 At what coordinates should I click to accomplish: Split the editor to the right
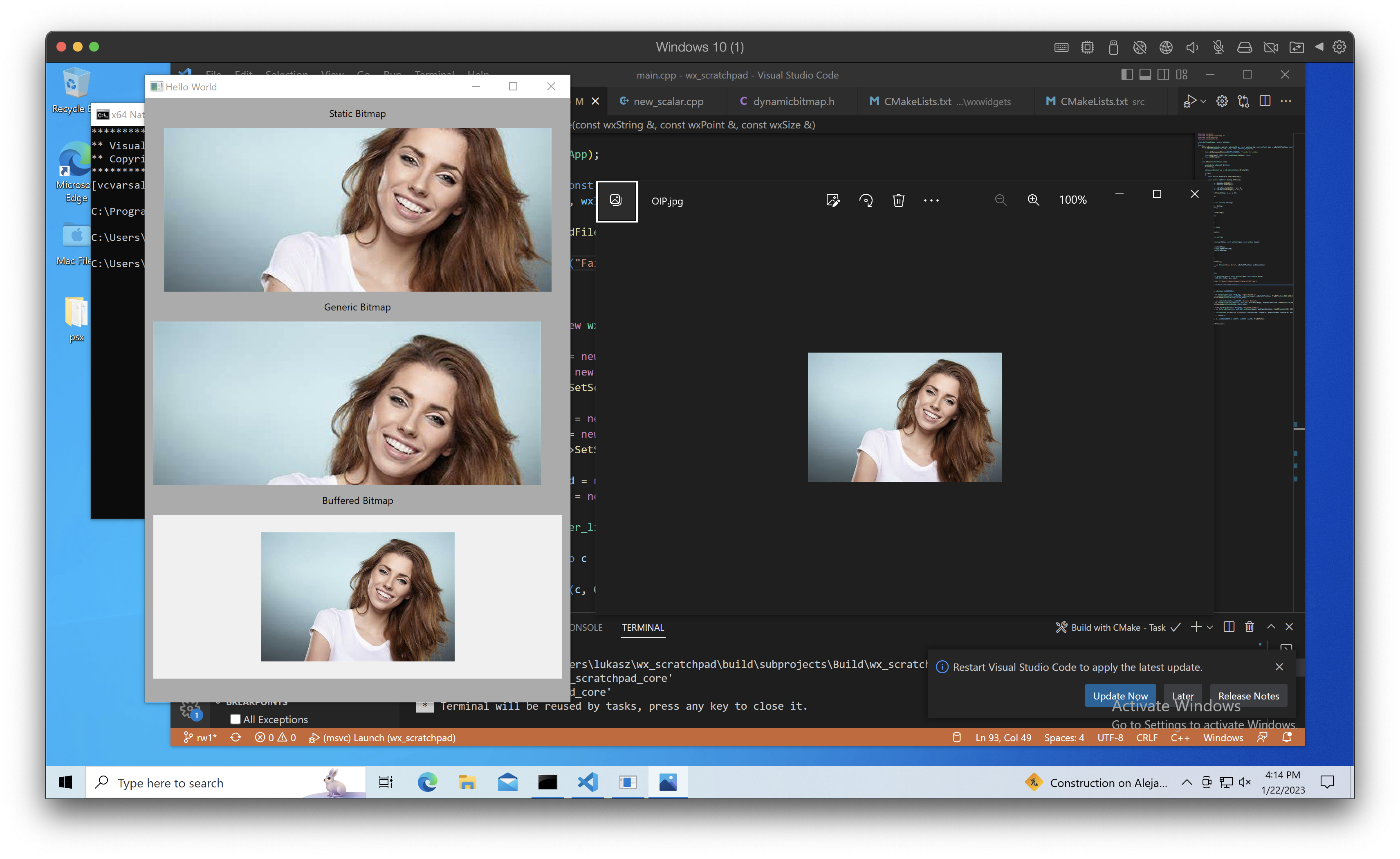(x=1264, y=101)
